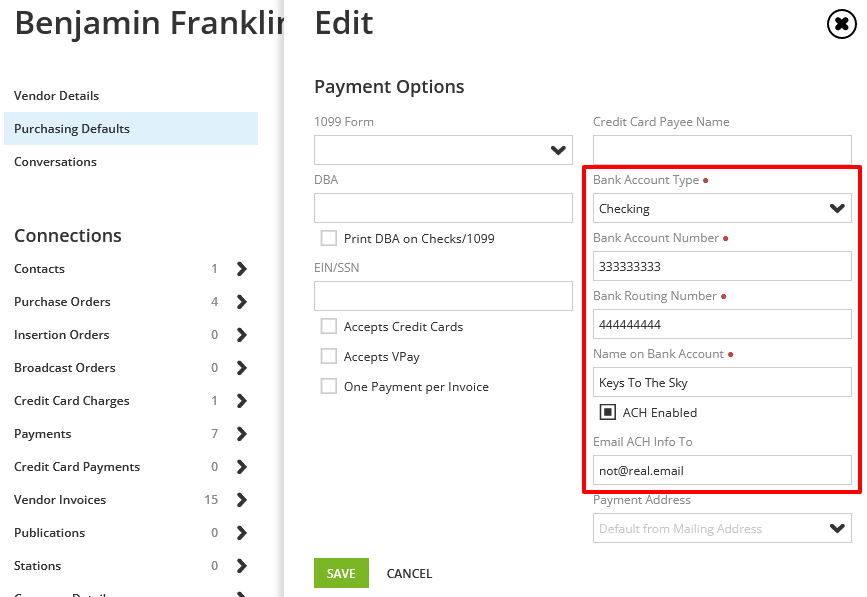Toggle One Payment per Invoice
This screenshot has width=867, height=597.
(x=328, y=386)
